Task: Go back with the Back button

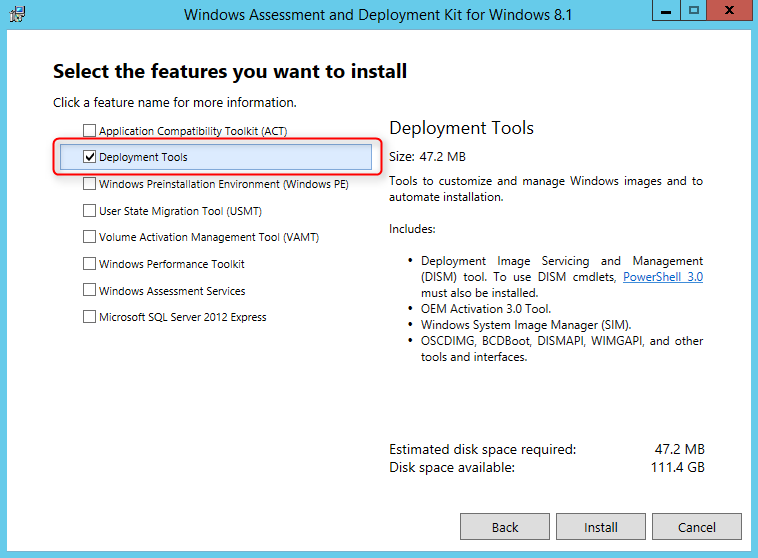Action: pos(505,527)
